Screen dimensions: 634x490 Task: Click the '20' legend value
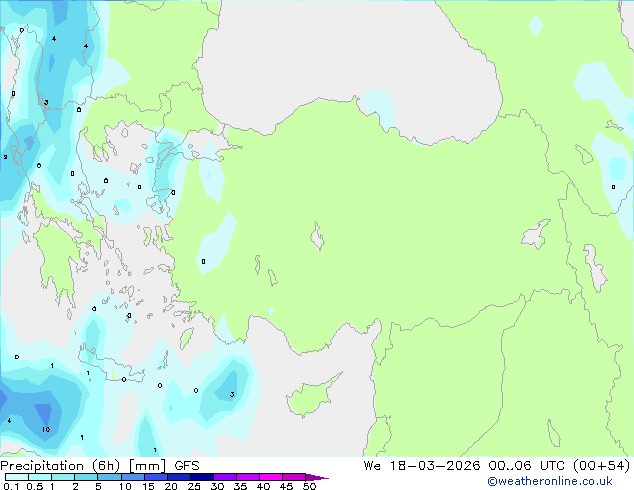(x=171, y=486)
